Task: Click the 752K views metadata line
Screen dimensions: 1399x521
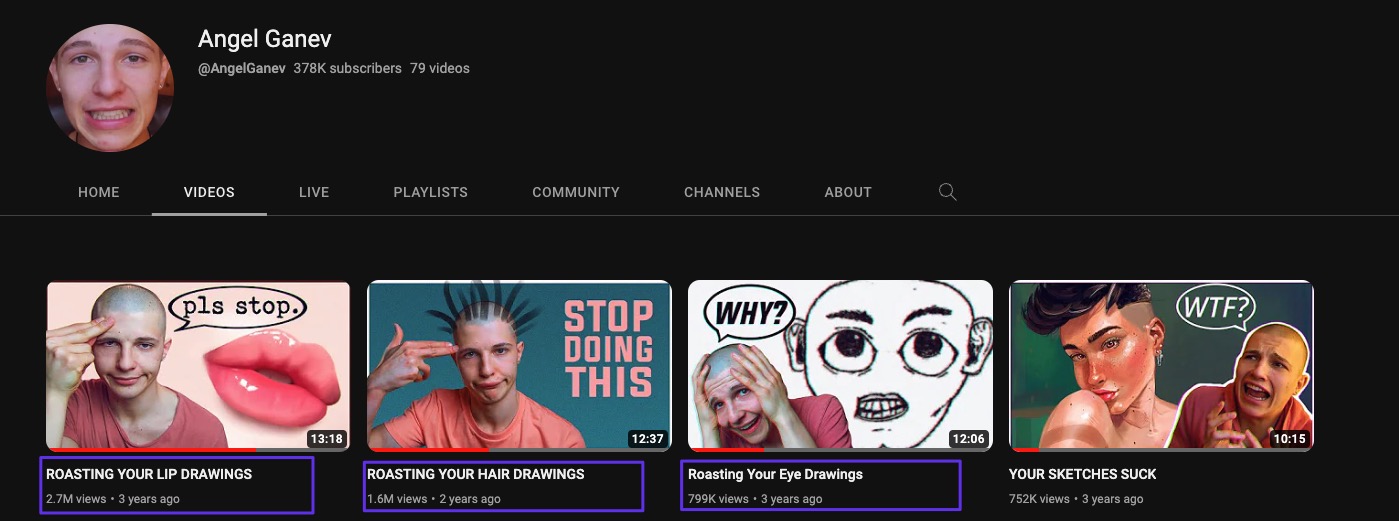Action: point(1076,499)
